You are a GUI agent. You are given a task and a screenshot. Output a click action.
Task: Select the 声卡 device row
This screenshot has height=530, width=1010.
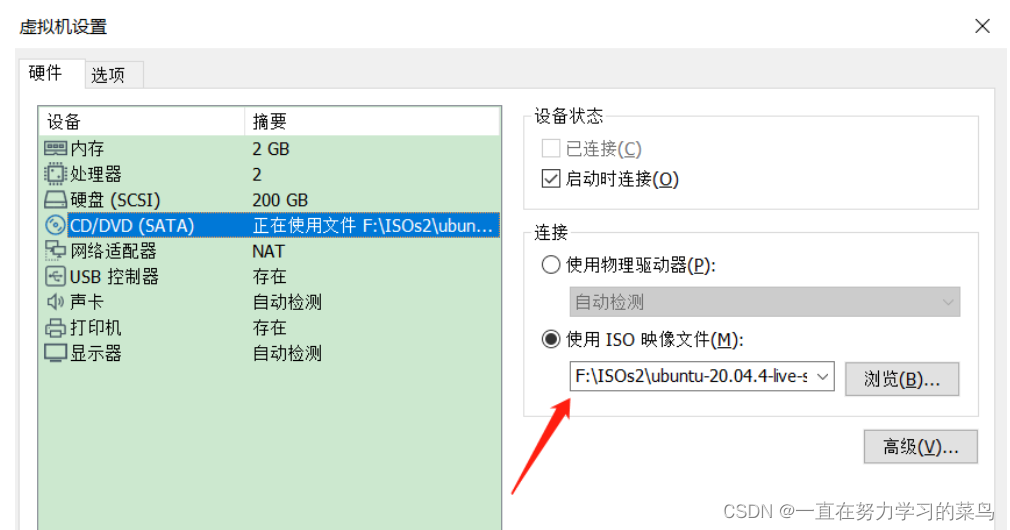[269, 301]
